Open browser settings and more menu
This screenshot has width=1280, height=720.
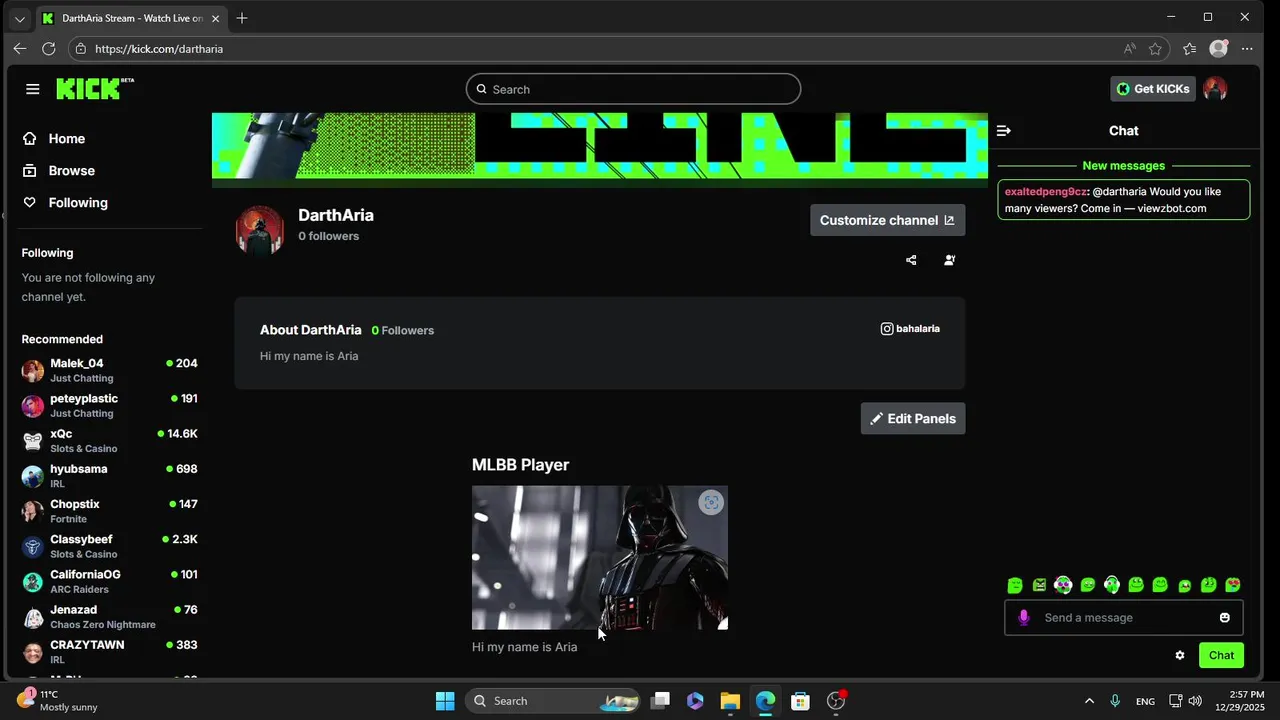click(x=1247, y=48)
